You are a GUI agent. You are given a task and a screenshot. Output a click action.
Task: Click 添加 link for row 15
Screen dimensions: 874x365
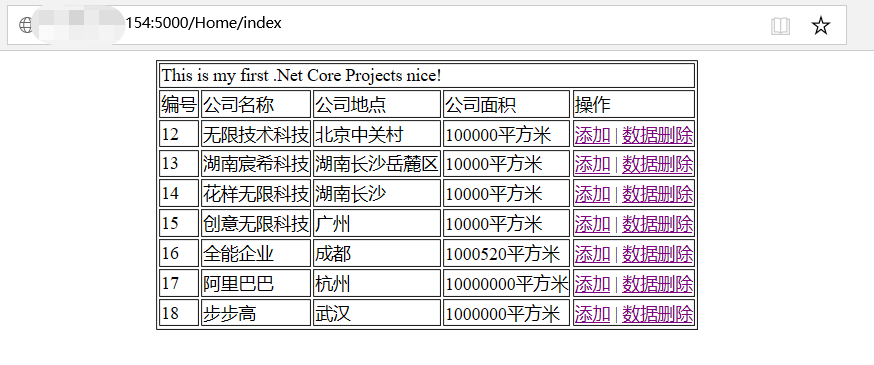(x=592, y=225)
